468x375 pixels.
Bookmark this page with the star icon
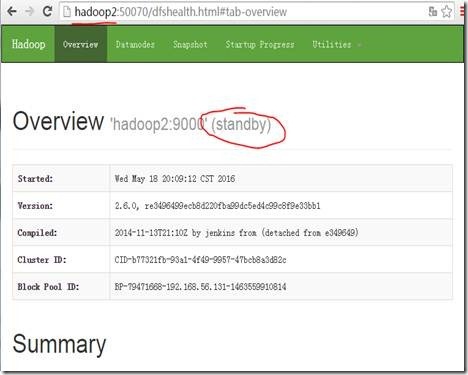pos(447,12)
